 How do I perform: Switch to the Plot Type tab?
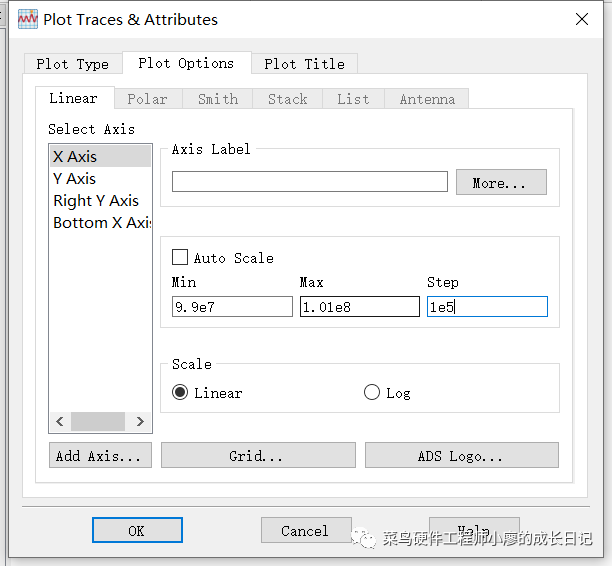(72, 64)
